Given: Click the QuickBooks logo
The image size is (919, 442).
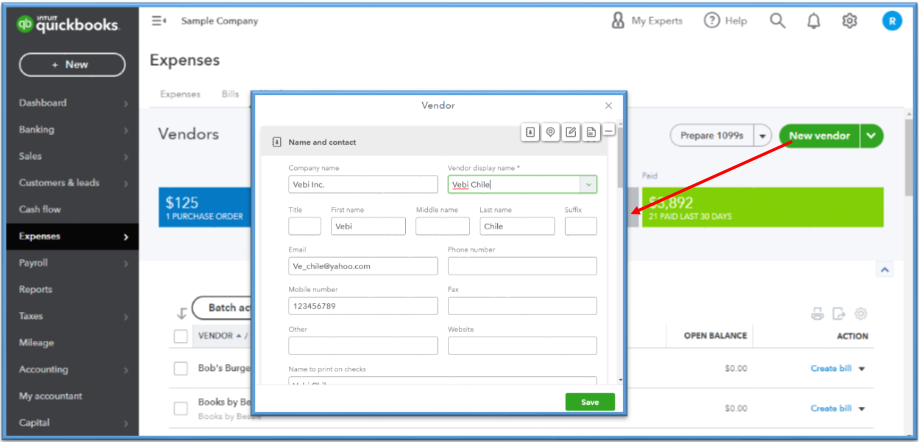Looking at the screenshot, I should [x=68, y=24].
